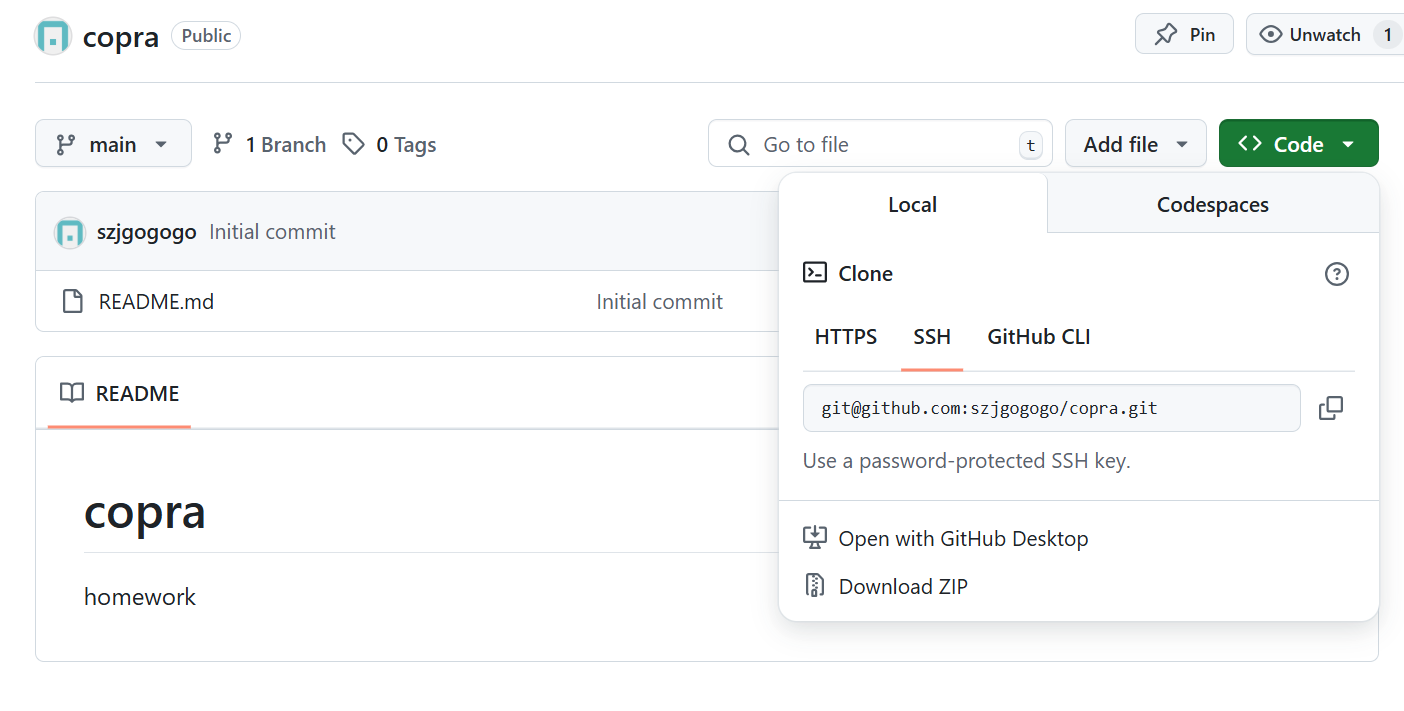
Task: Click szjgogogo avatar in commit row
Action: tap(70, 232)
